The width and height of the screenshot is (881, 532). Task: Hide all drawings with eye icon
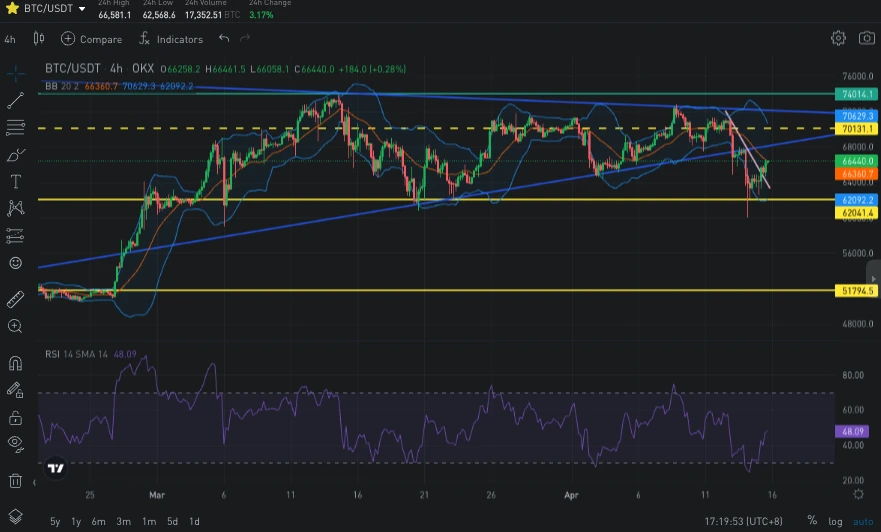tap(15, 443)
